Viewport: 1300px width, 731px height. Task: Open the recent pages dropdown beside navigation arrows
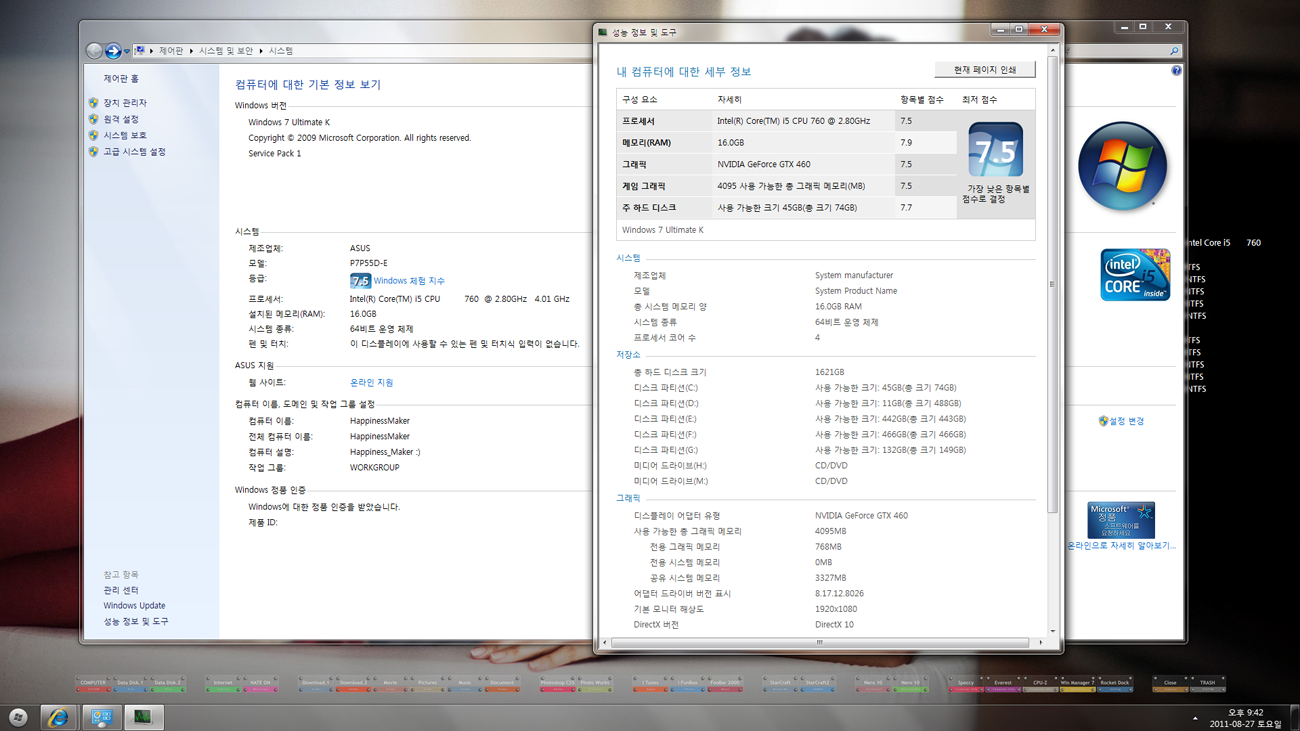point(127,51)
